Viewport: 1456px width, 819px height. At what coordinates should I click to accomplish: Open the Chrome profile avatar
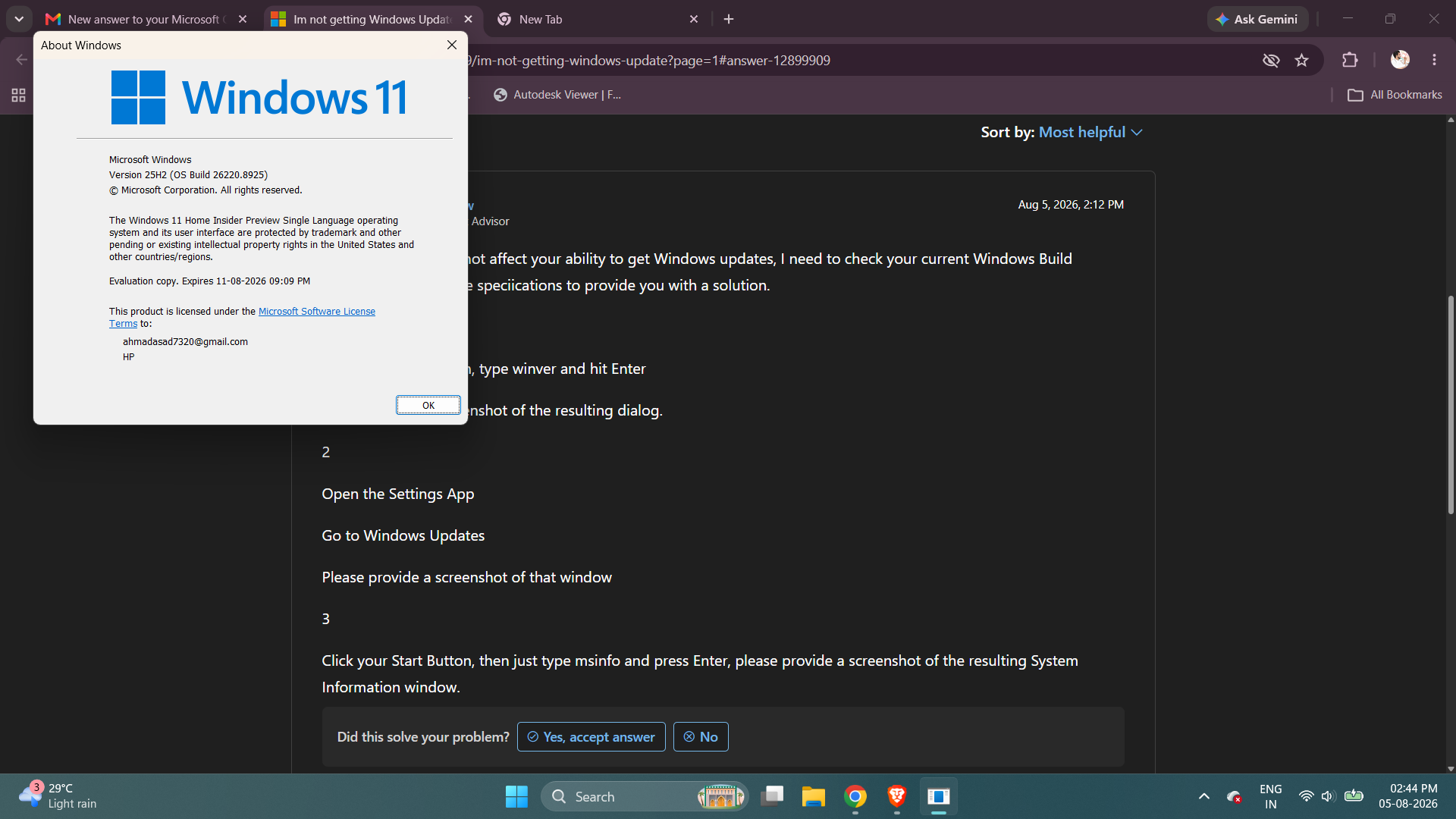pos(1400,60)
